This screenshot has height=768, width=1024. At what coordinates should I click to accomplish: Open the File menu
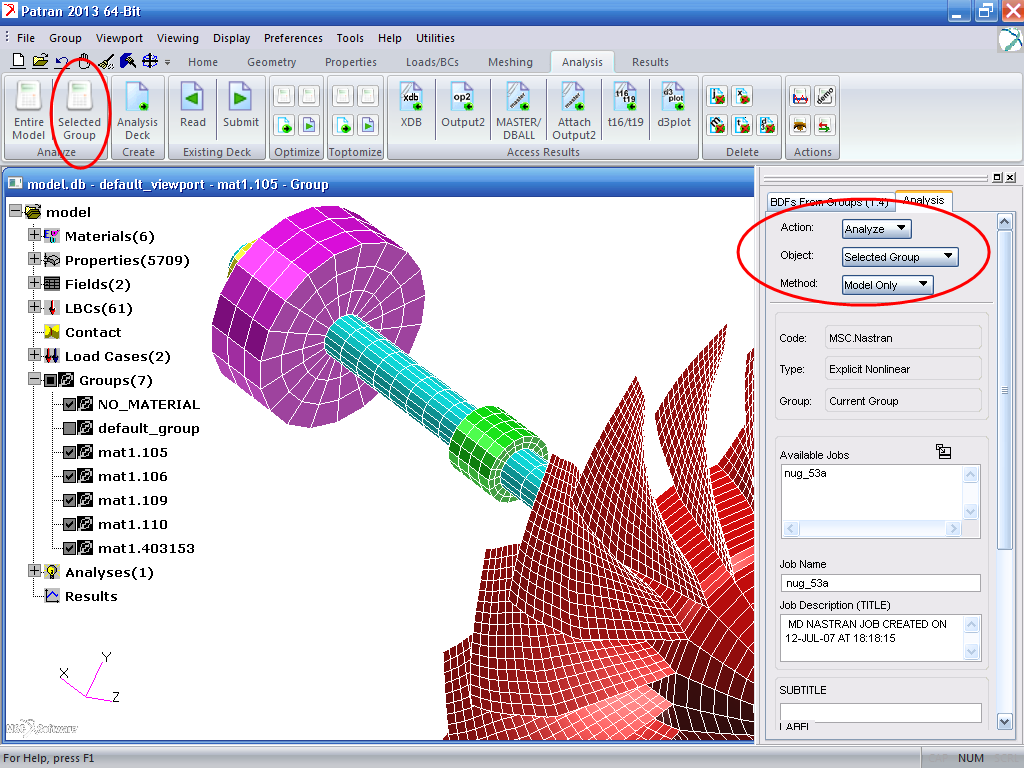point(26,38)
